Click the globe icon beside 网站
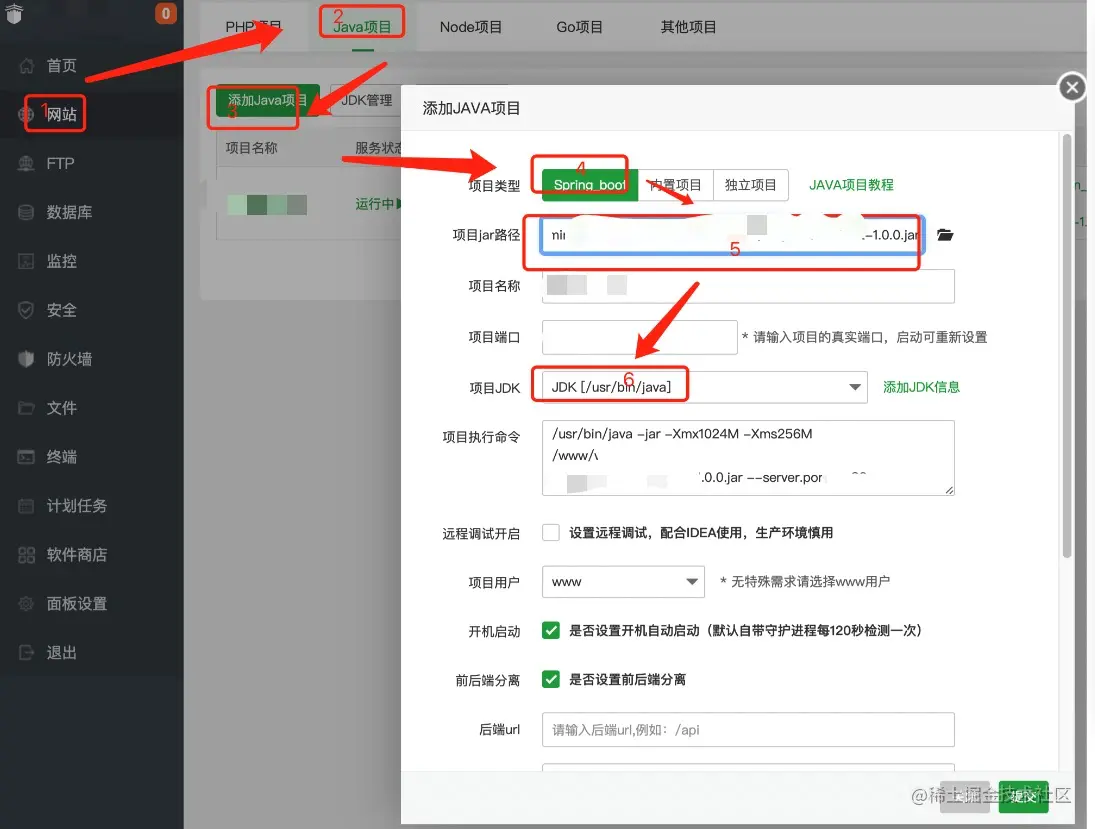This screenshot has width=1095, height=829. (27, 115)
